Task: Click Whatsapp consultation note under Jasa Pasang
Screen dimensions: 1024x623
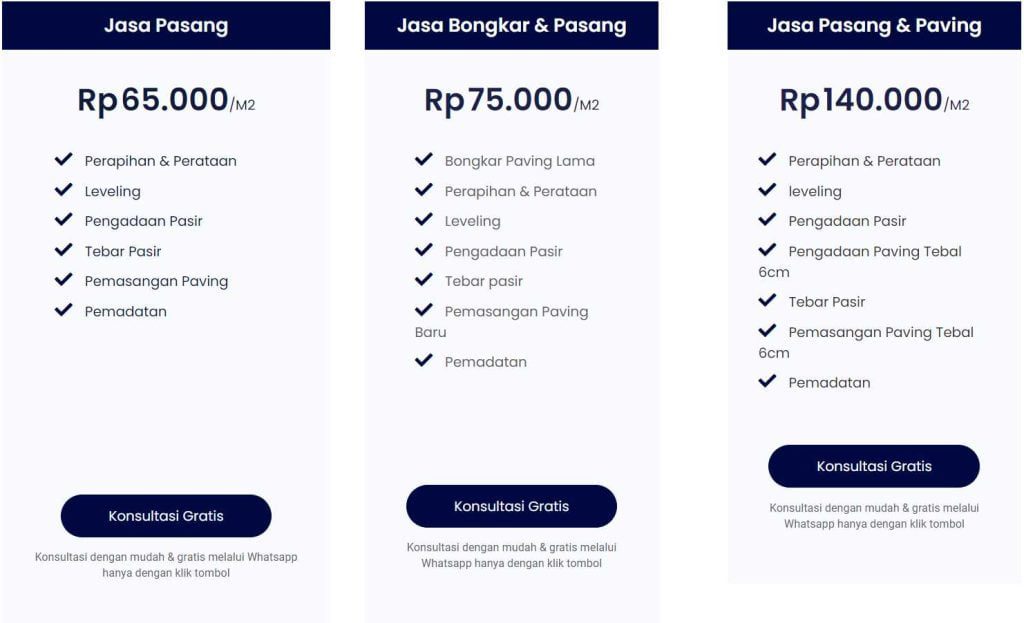Action: tap(166, 565)
